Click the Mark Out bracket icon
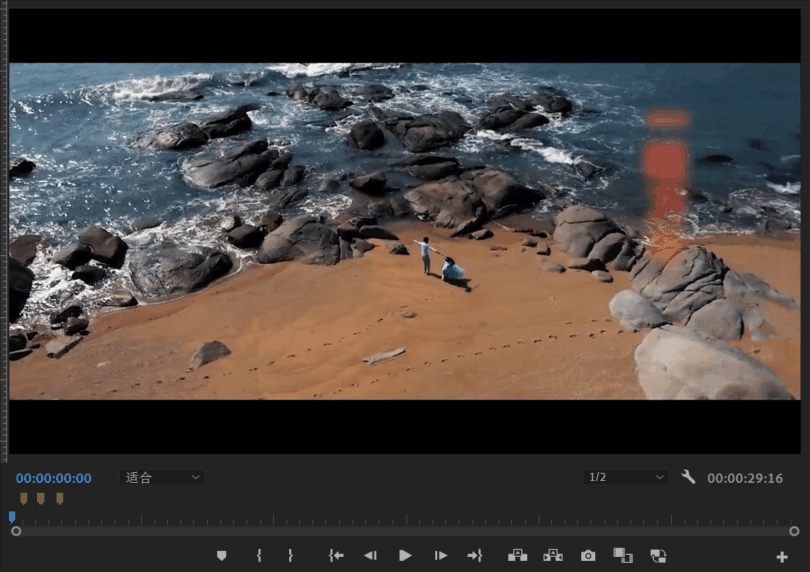 pyautogui.click(x=290, y=556)
